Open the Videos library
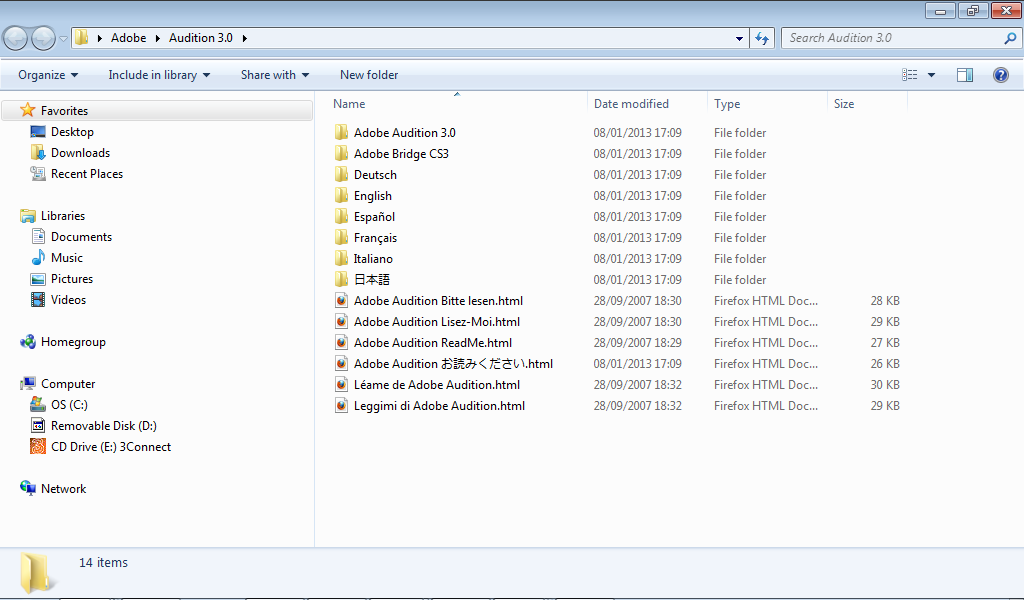 tap(68, 300)
